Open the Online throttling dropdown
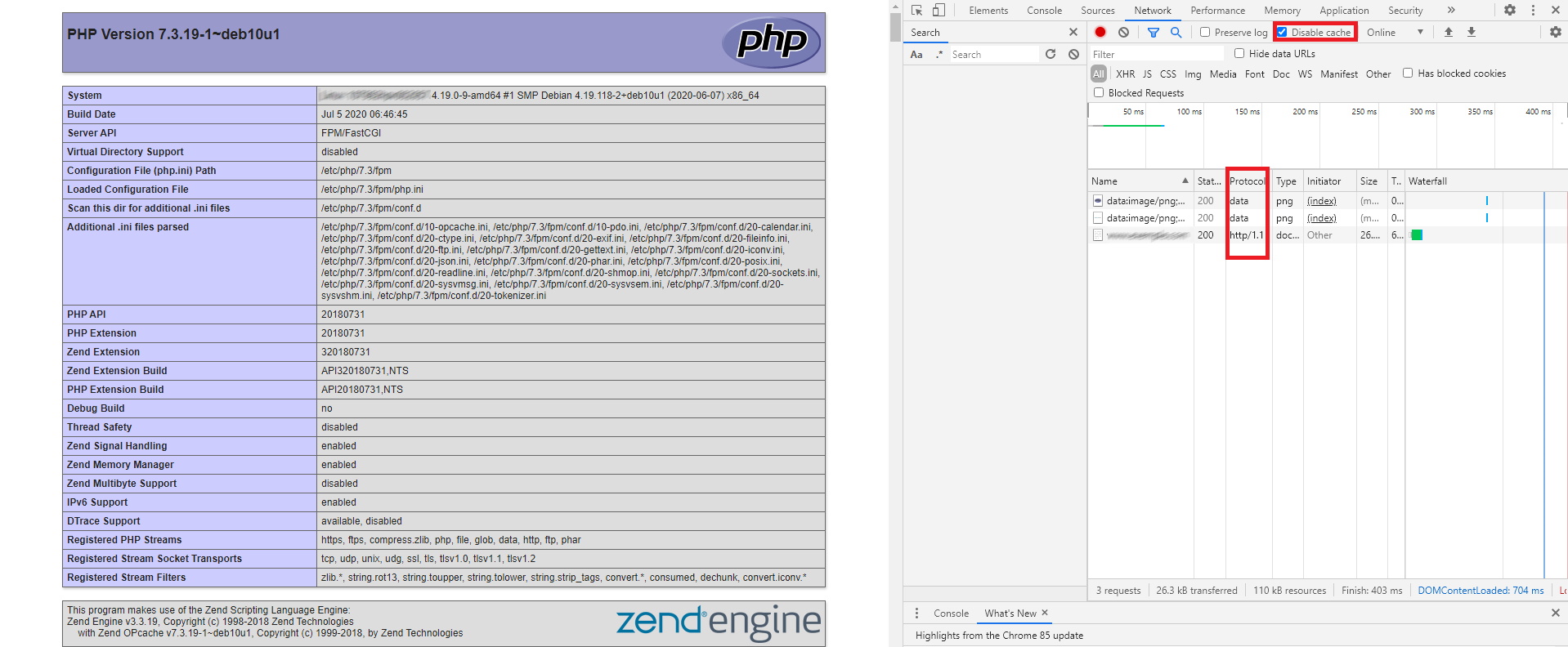Image resolution: width=1568 pixels, height=647 pixels. tap(1395, 33)
